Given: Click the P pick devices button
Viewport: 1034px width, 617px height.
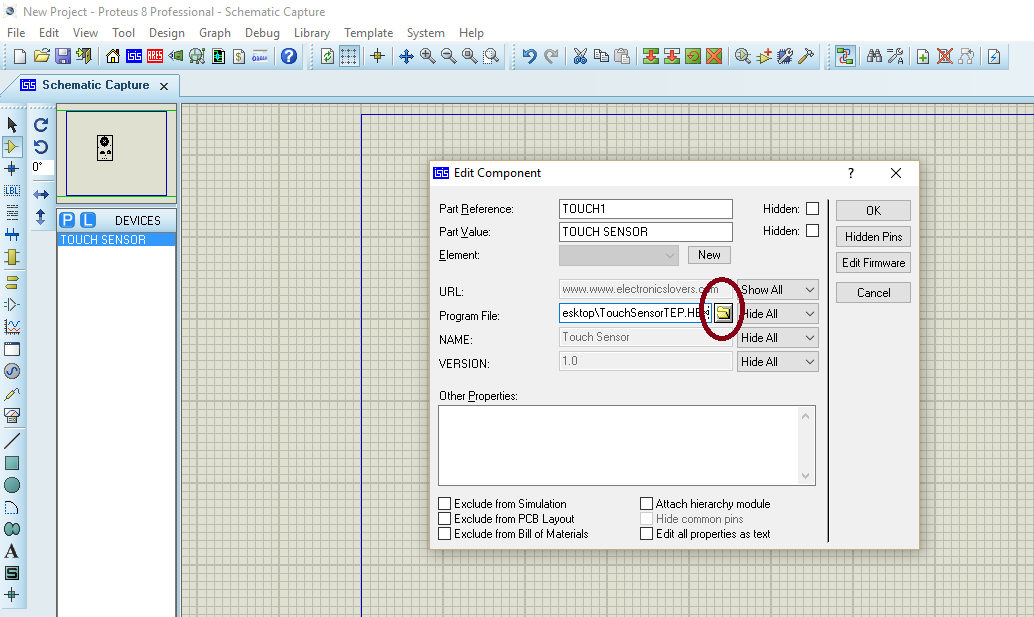Looking at the screenshot, I should coord(67,220).
